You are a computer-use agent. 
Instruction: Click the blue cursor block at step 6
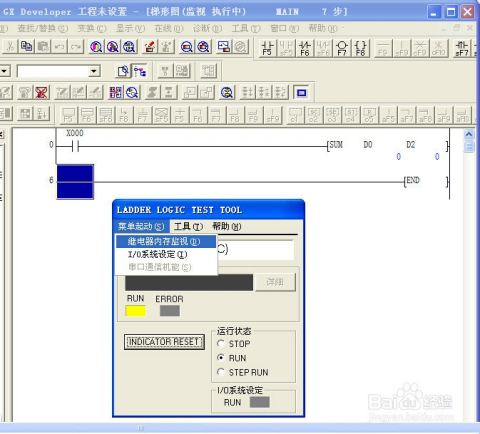click(75, 182)
